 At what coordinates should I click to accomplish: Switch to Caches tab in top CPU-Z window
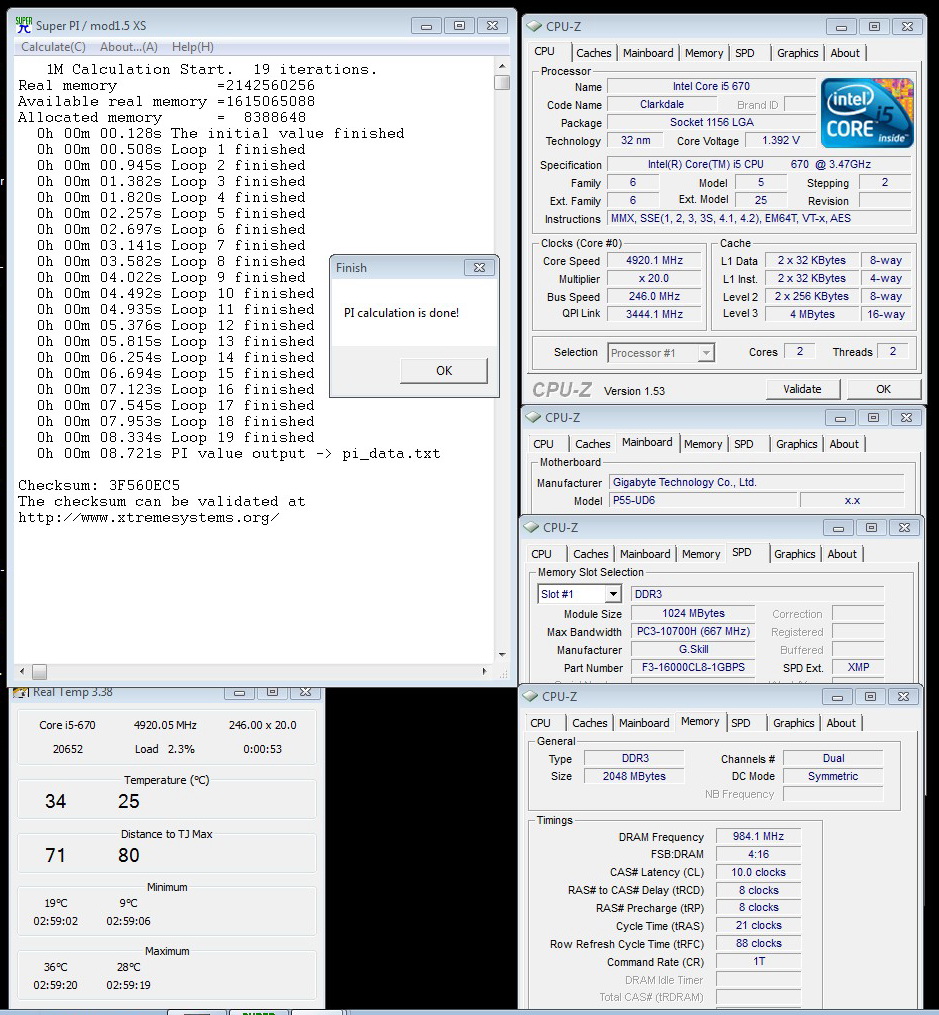click(593, 53)
